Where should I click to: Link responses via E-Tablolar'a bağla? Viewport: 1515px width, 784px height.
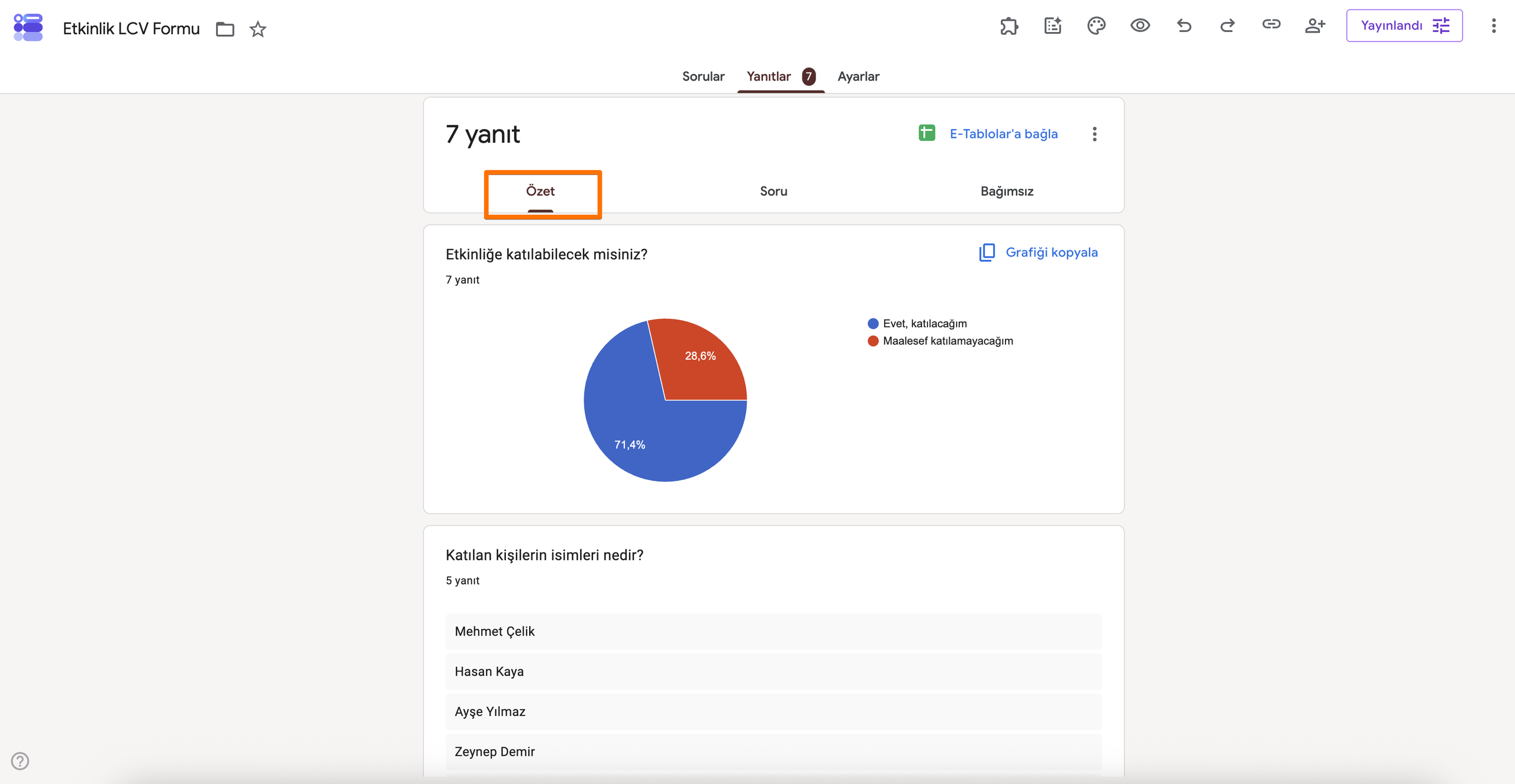point(1004,134)
